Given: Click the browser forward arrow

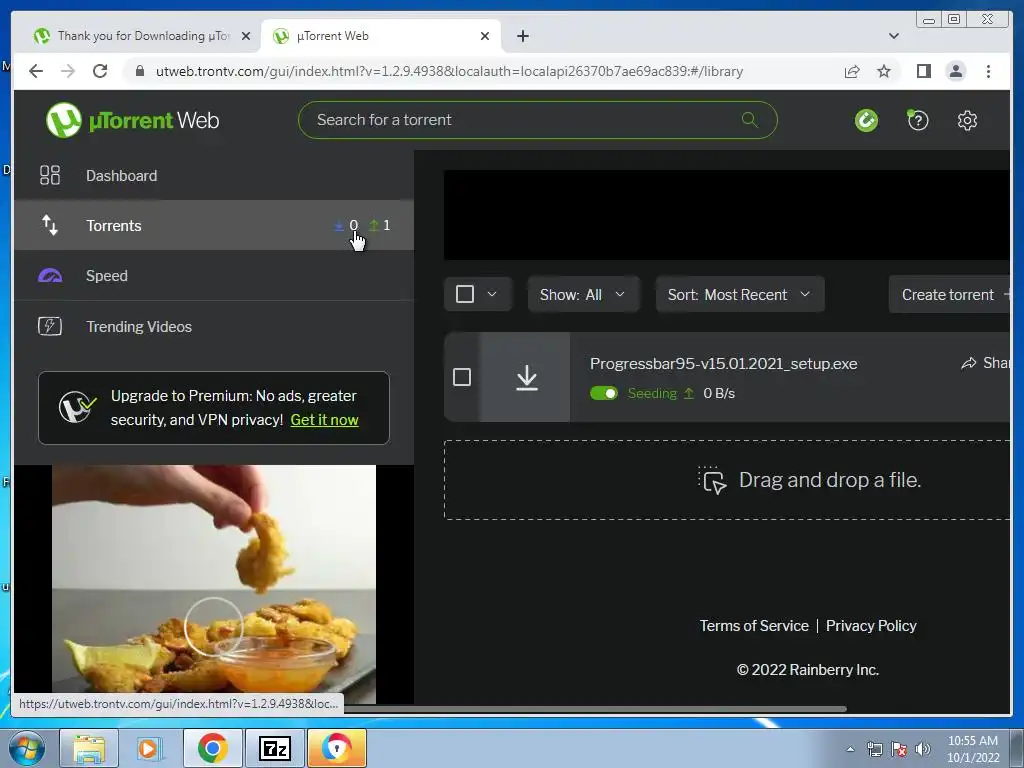Looking at the screenshot, I should click(x=68, y=71).
